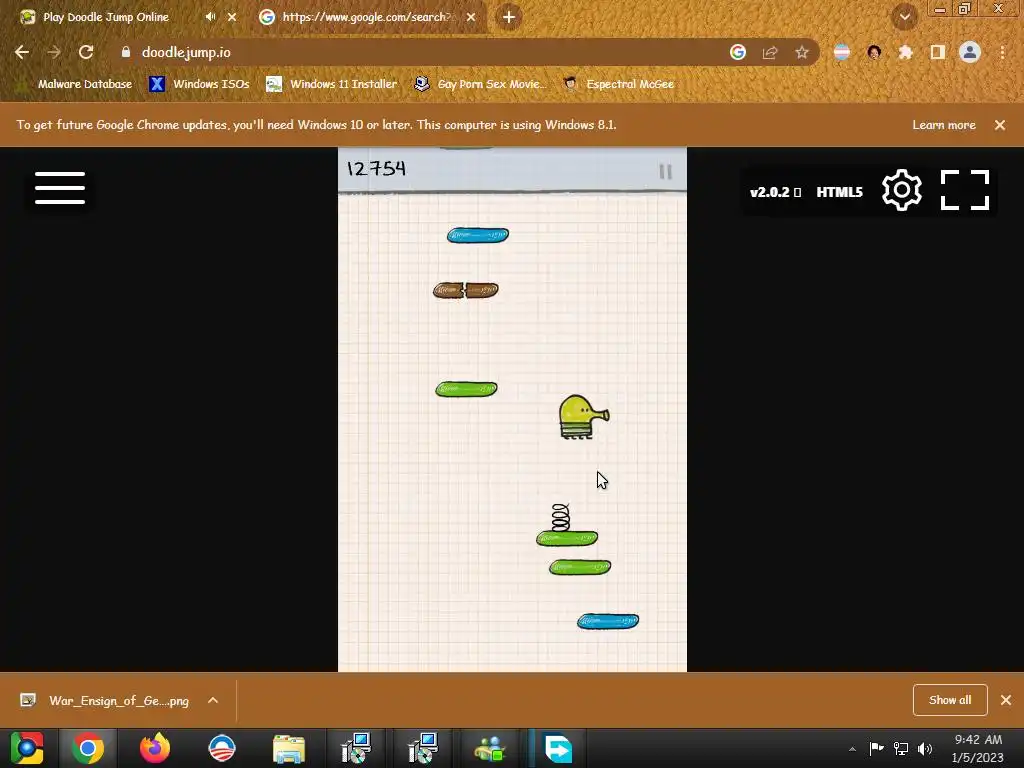Open the Extensions puzzle icon
Viewport: 1024px width, 768px height.
[906, 52]
